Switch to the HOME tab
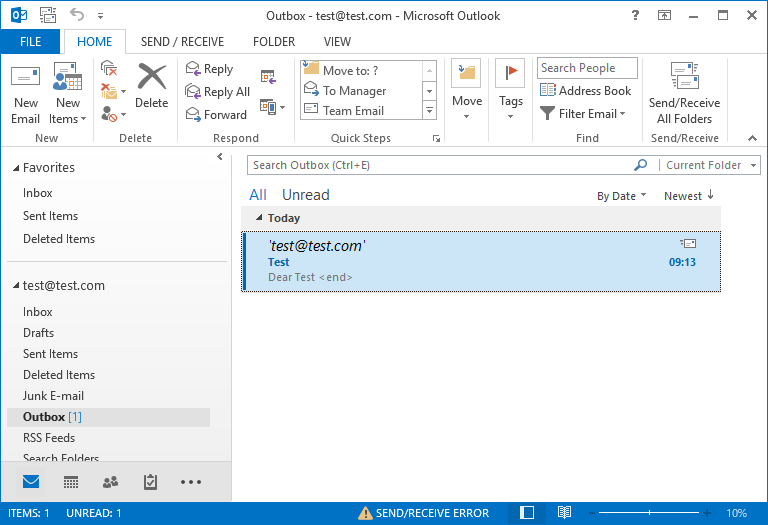 [95, 42]
